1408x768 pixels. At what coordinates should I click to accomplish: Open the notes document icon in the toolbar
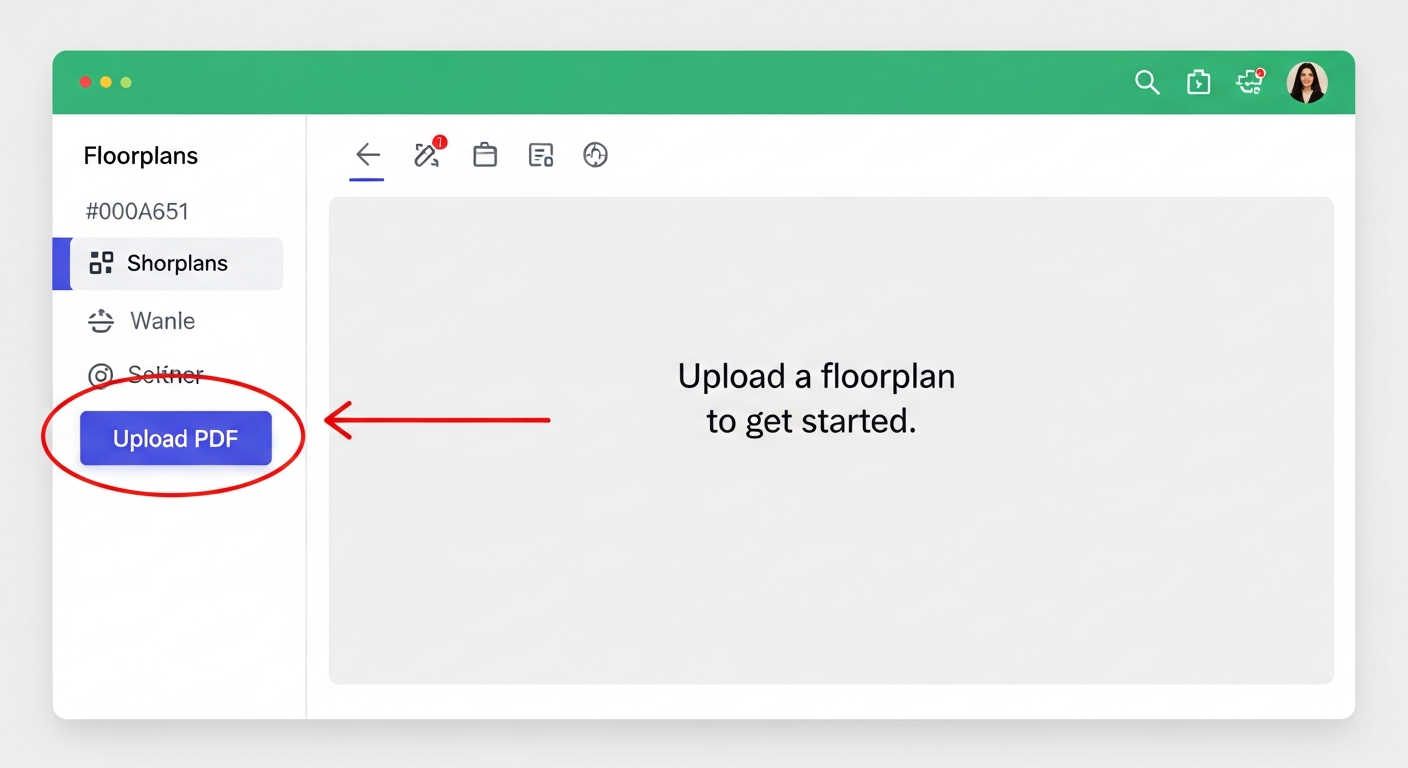[x=541, y=155]
